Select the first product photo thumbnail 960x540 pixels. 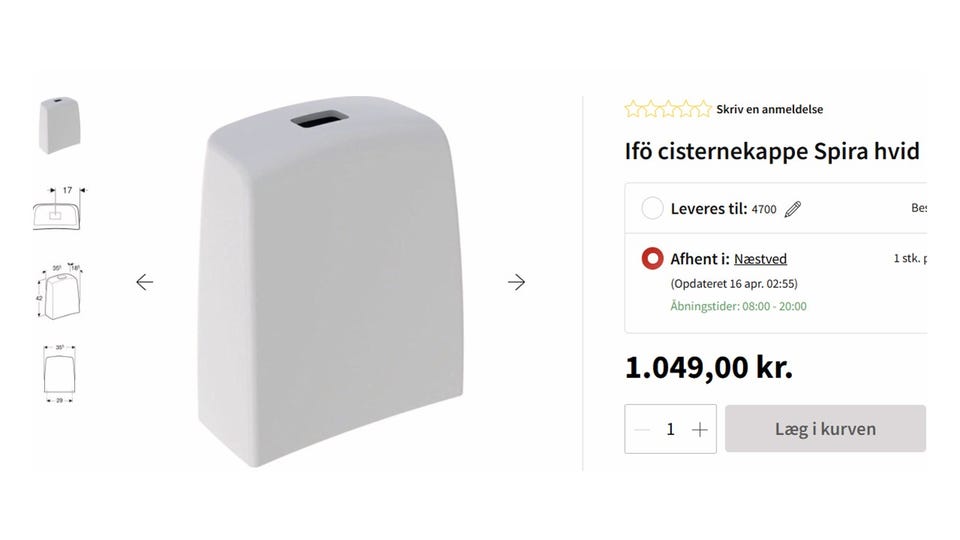(x=58, y=126)
